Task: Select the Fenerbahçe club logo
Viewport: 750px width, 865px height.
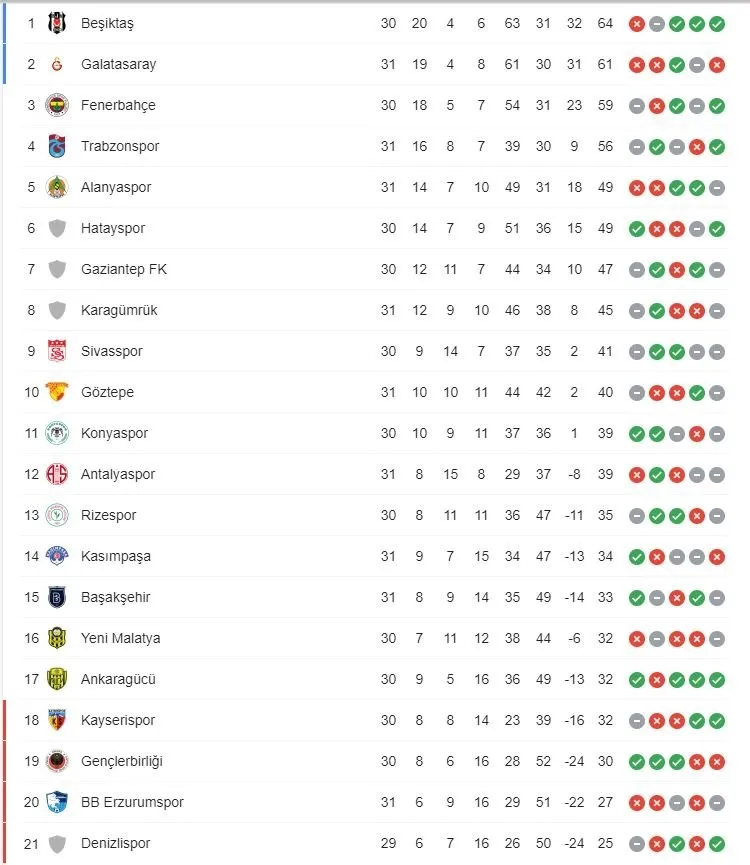Action: [x=57, y=105]
